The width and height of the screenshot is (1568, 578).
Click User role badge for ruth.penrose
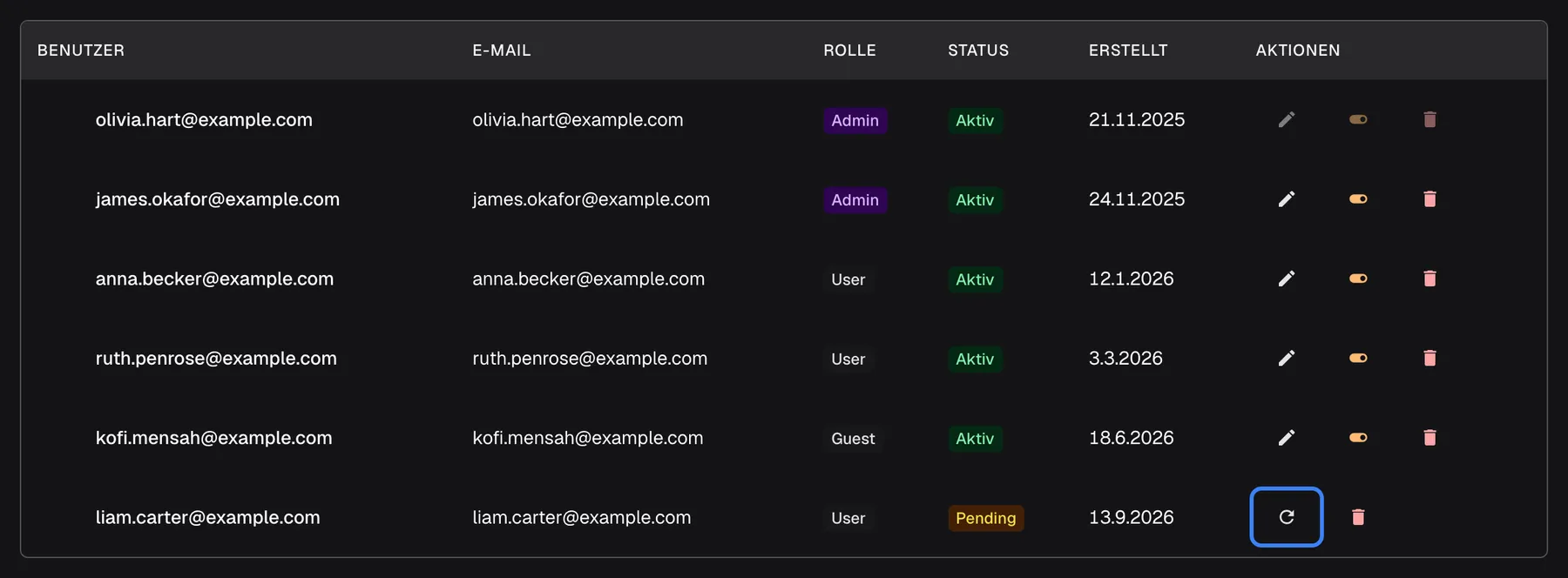[x=848, y=359]
